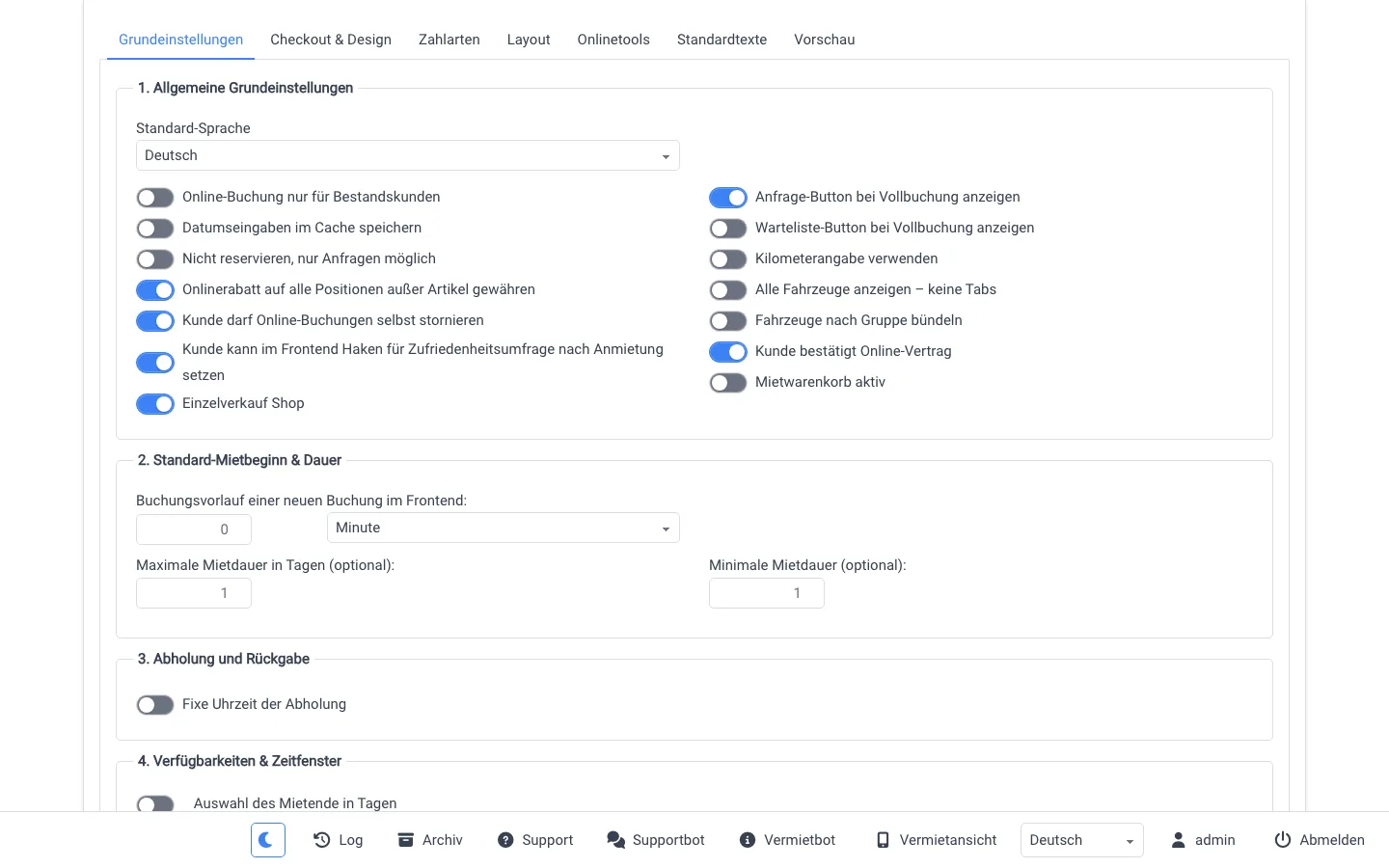Click the Vermietbot info icon
1389x868 pixels.
tap(748, 840)
